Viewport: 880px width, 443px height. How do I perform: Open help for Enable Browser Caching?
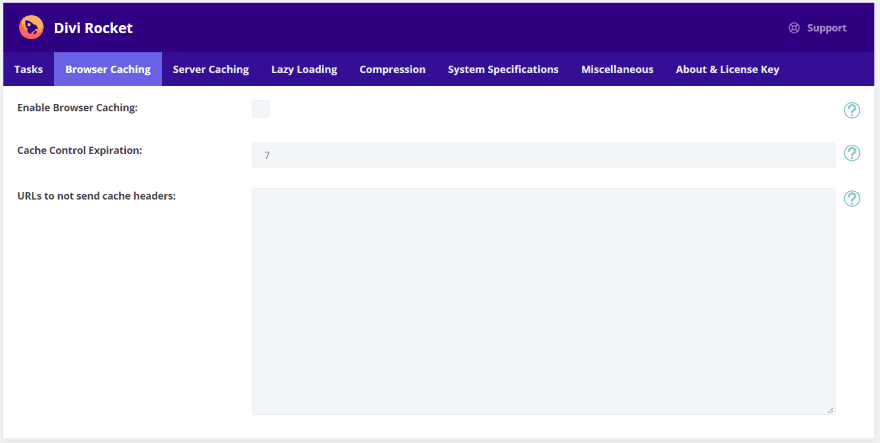(851, 110)
